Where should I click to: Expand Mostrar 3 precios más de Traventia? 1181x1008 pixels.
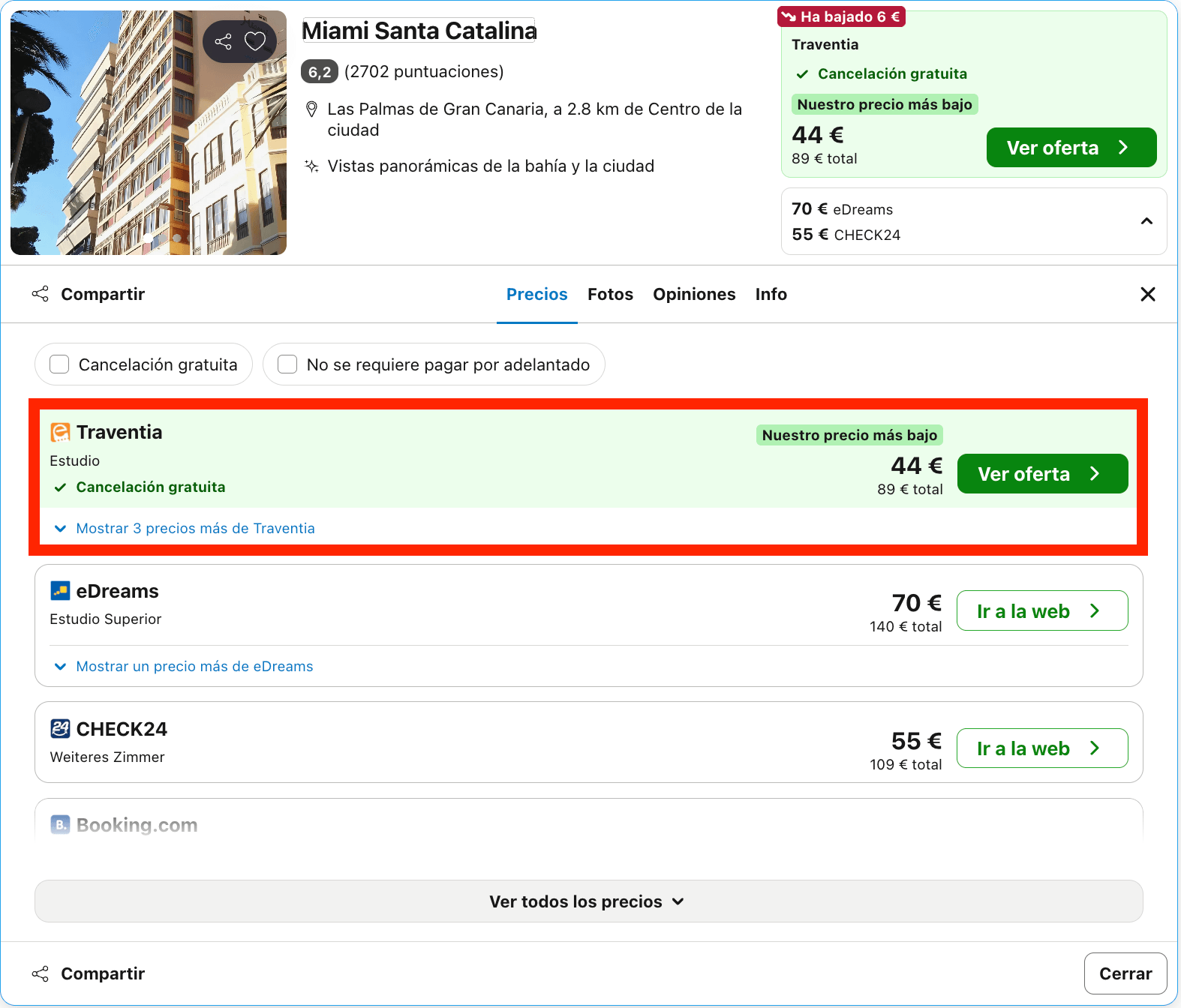click(185, 529)
